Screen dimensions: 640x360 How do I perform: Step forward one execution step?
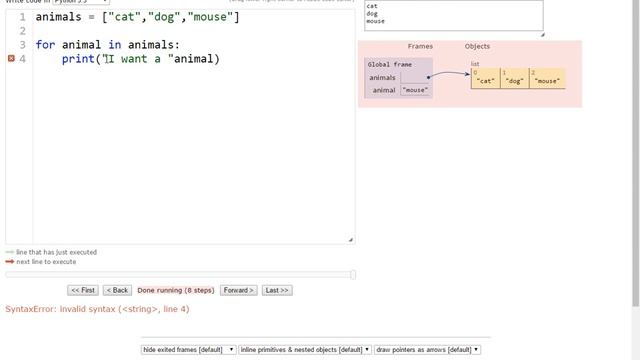coord(239,290)
